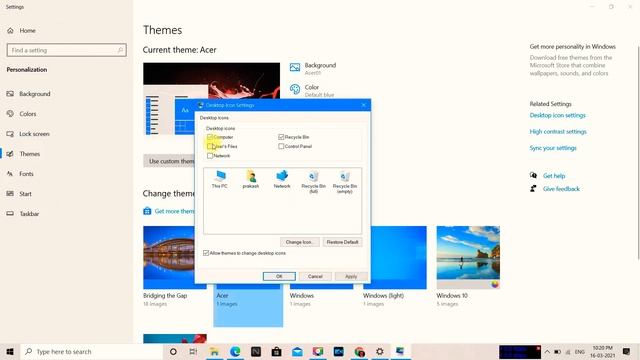The width and height of the screenshot is (640, 360).
Task: Show hidden system tray icons
Action: pyautogui.click(x=547, y=351)
